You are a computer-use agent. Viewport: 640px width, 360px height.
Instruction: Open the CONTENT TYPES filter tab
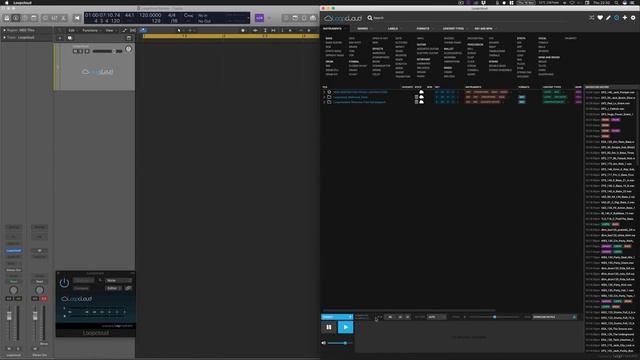point(453,29)
